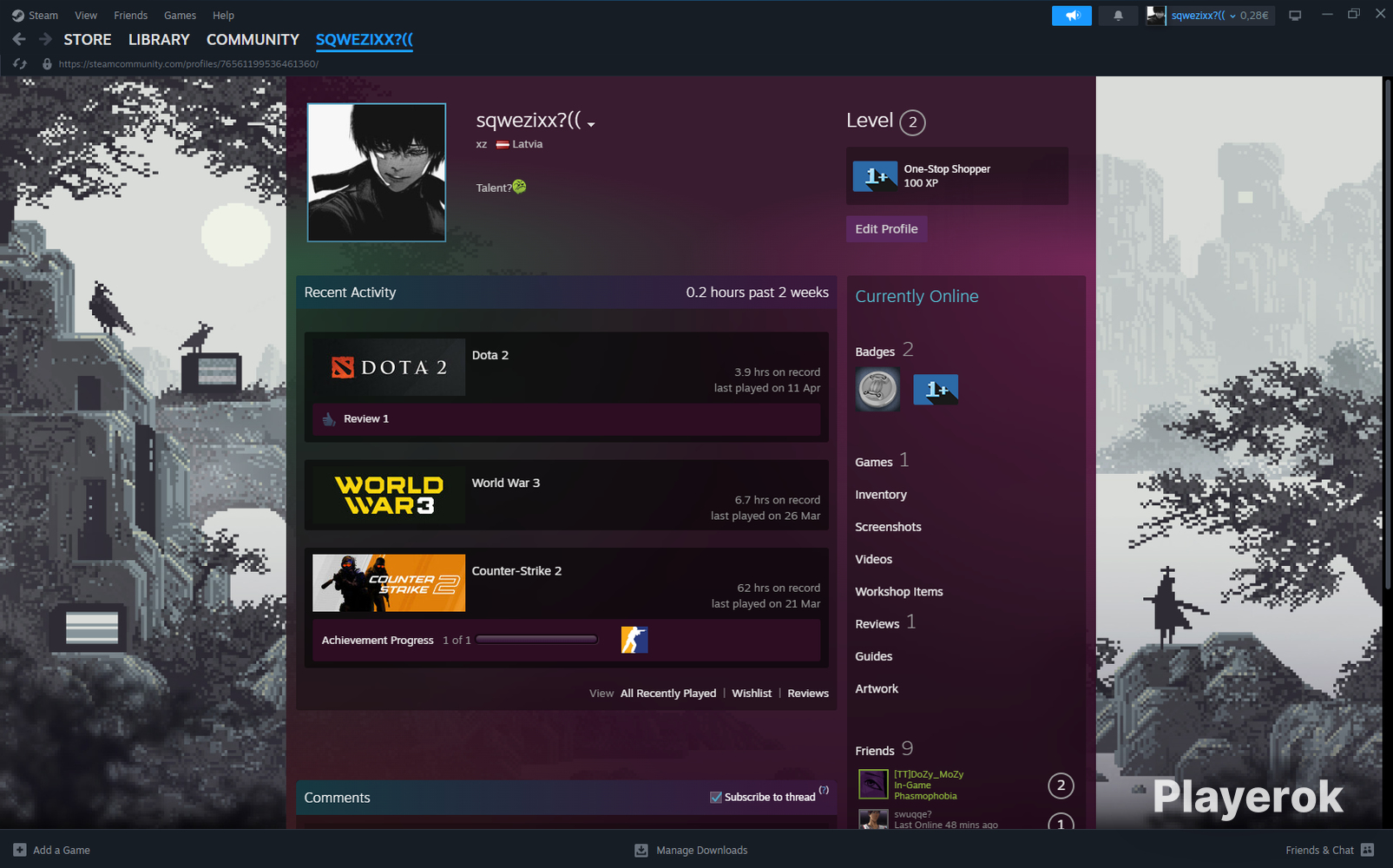The width and height of the screenshot is (1393, 868).
Task: Click the padlock icon beside the URL
Action: click(x=47, y=63)
